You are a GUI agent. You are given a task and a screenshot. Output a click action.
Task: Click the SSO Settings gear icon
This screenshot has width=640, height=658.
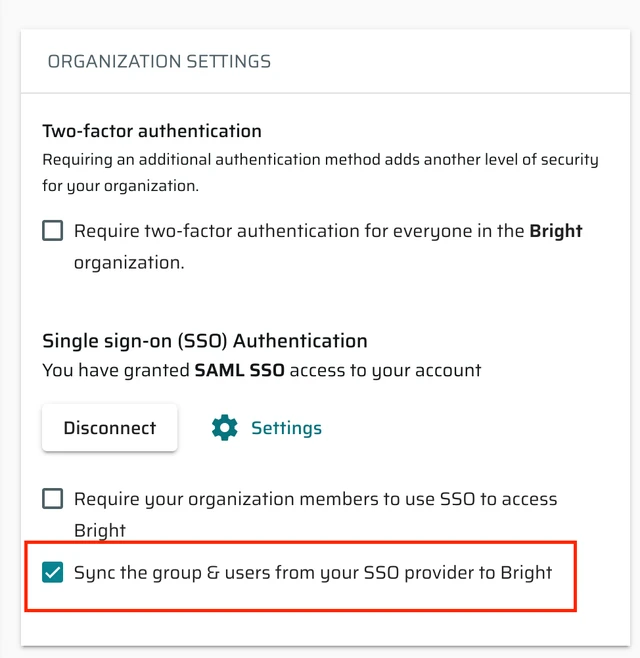pyautogui.click(x=225, y=428)
